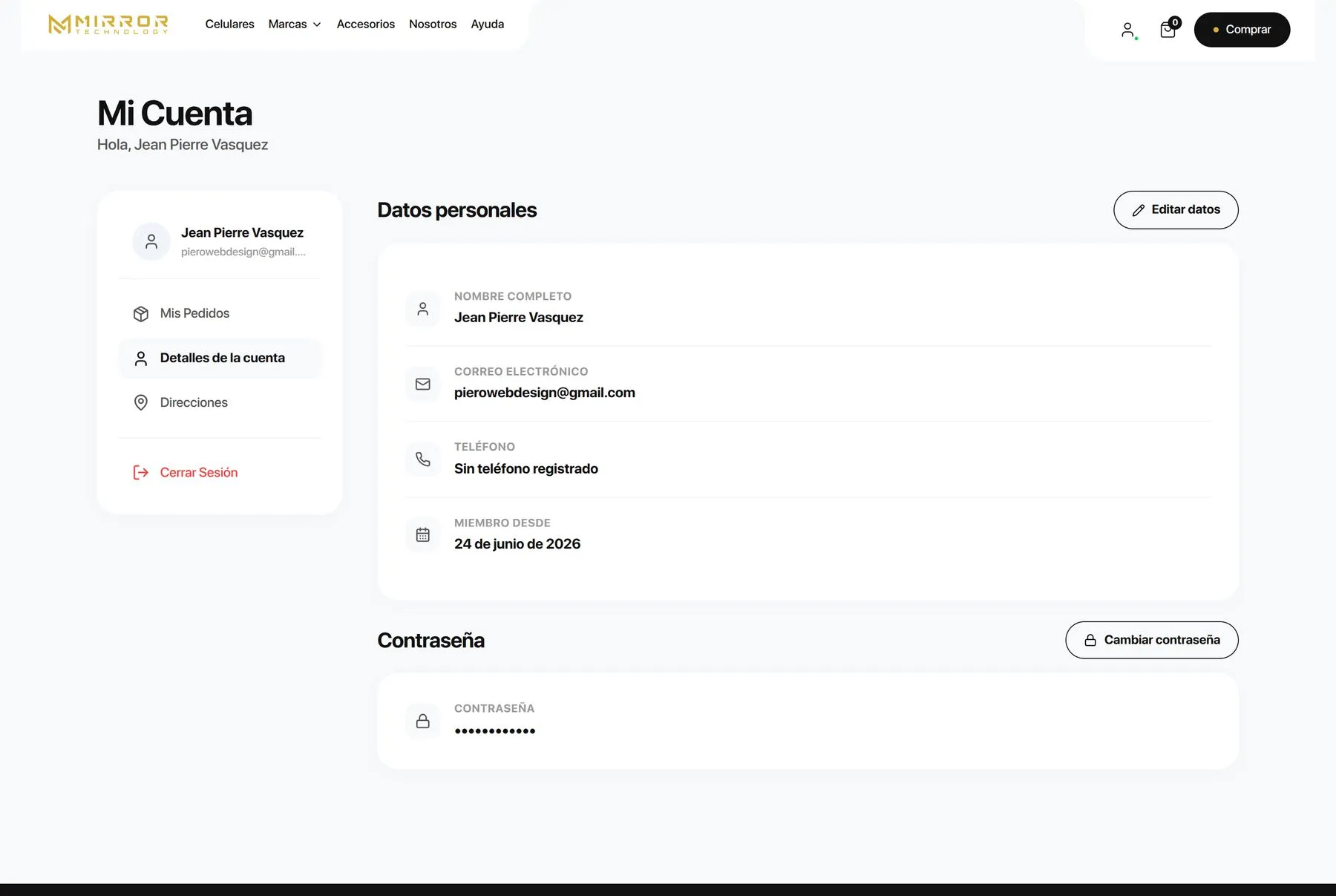Viewport: 1336px width, 896px height.
Task: Click the logout arrow icon for Cerrar Sesión
Action: 141,472
